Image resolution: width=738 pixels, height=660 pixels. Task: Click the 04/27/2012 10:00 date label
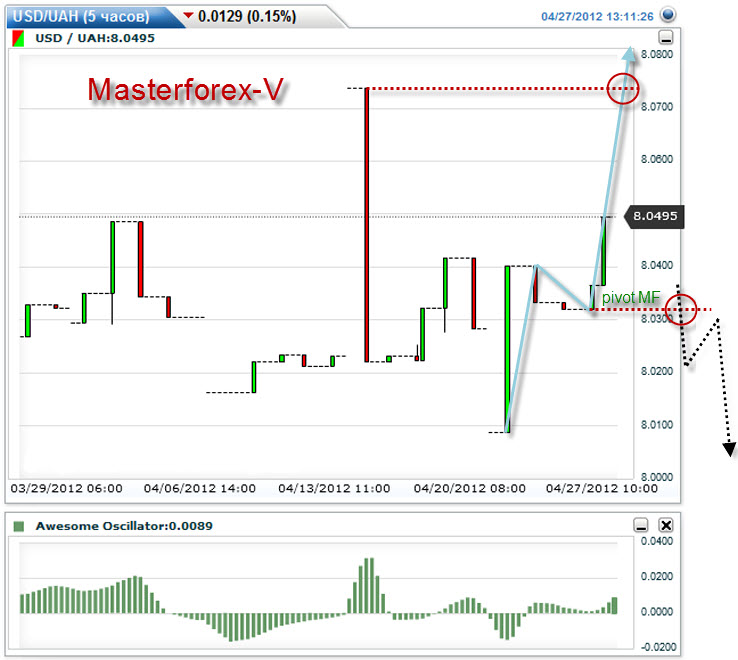[x=602, y=488]
